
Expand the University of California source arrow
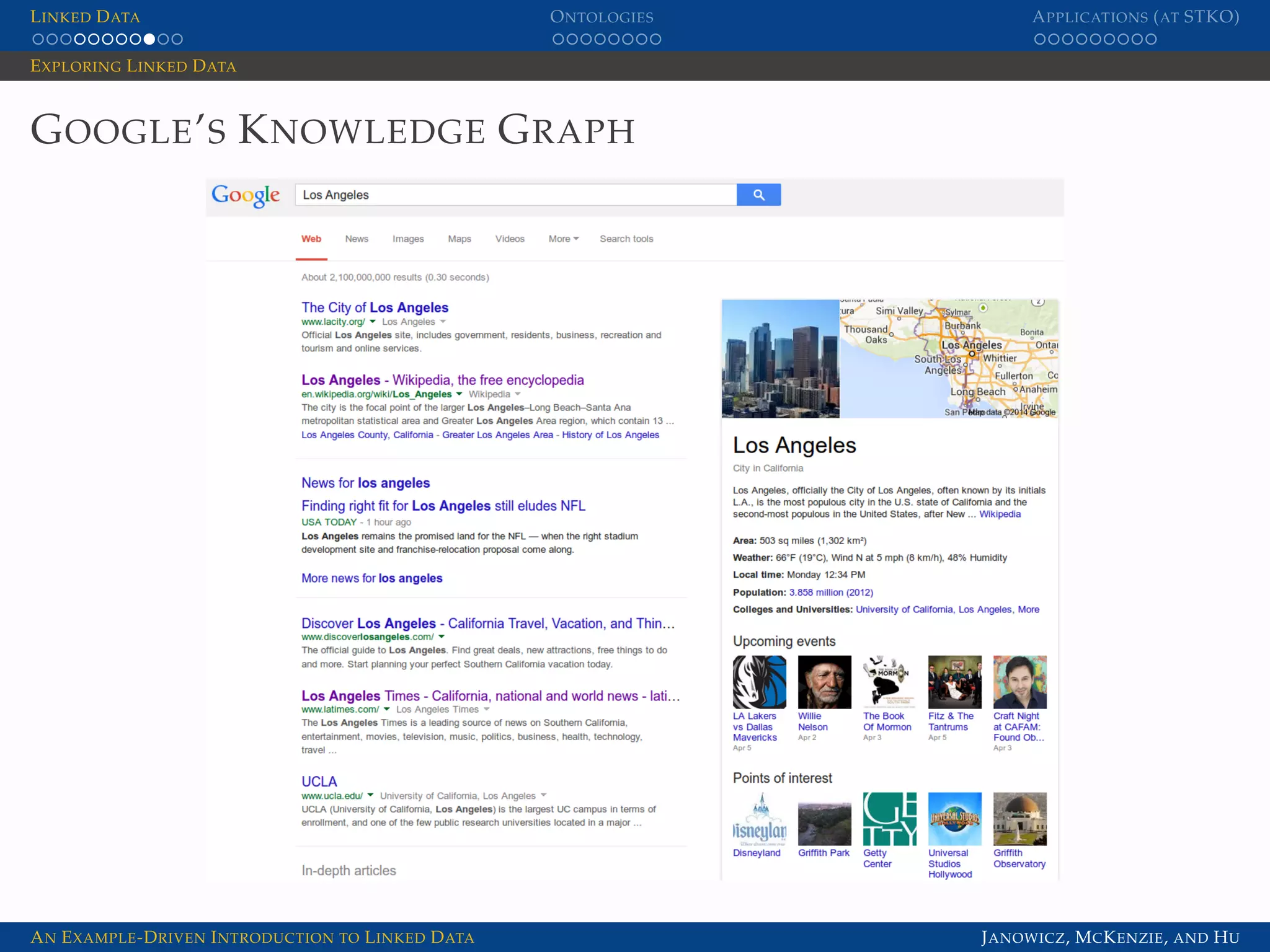pyautogui.click(x=544, y=795)
